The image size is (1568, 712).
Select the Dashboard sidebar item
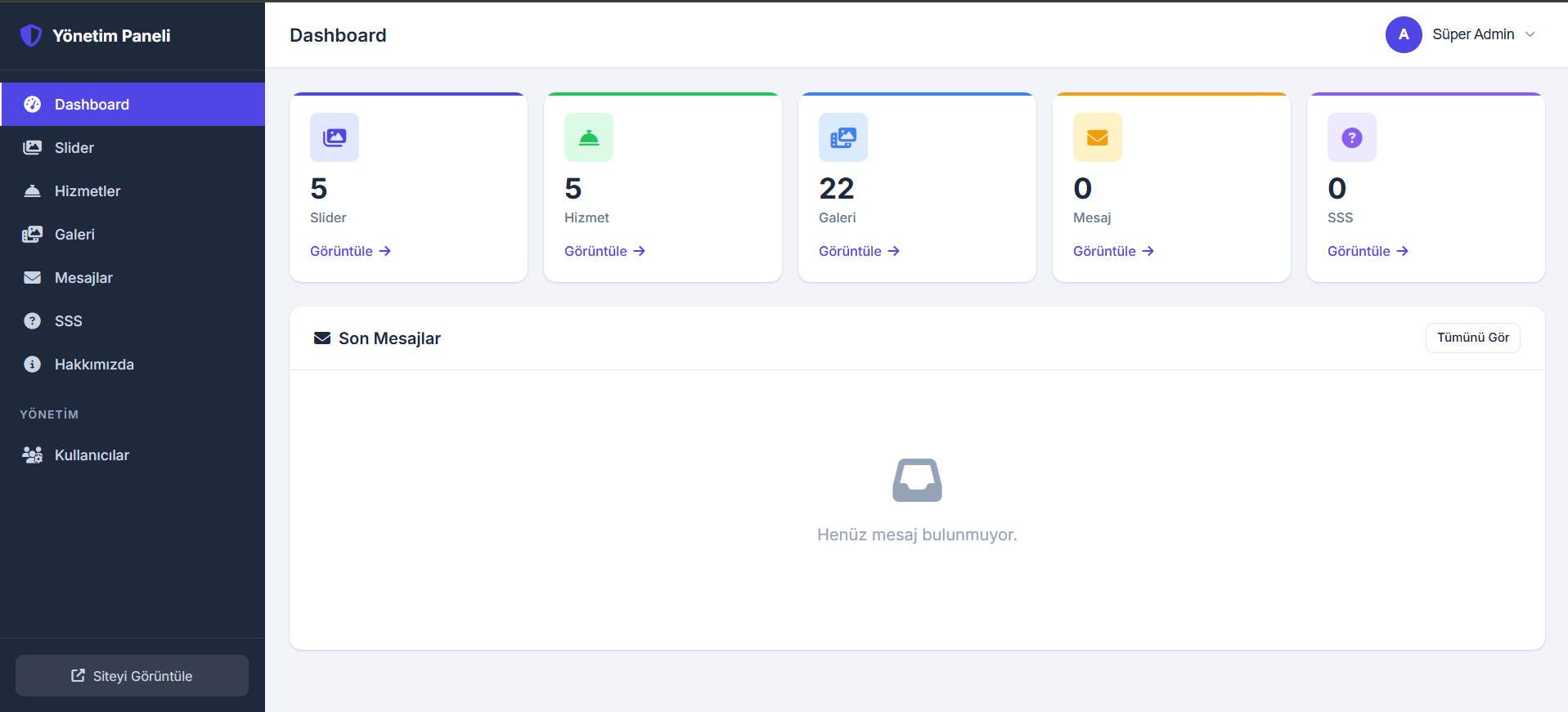coord(133,105)
